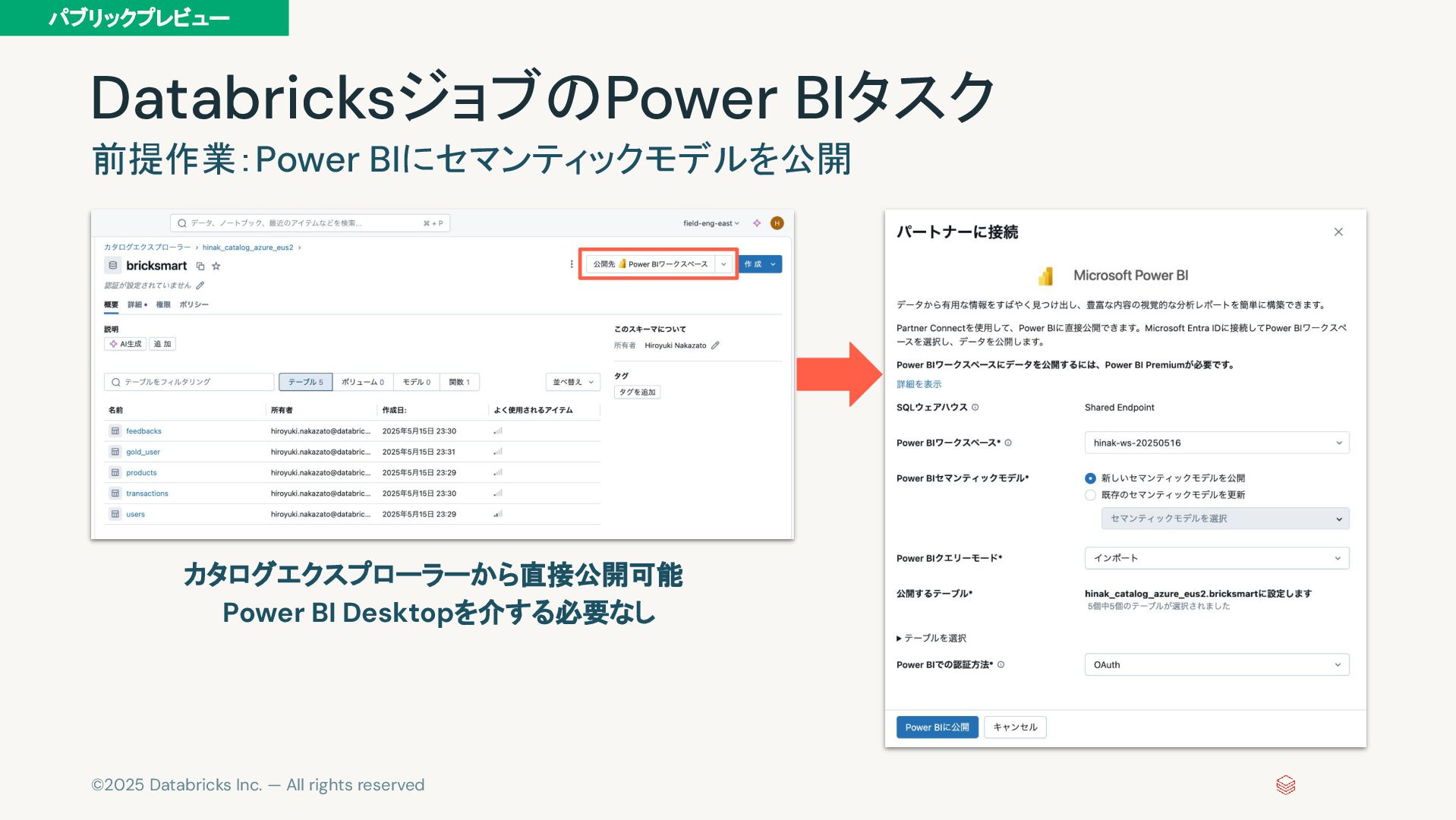Open the セマンティックモデルを選択 dropdown

(x=1225, y=519)
